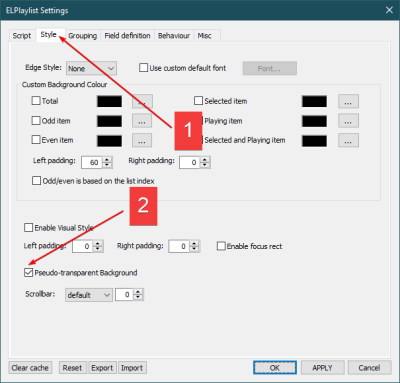Switch to the Grouping tab
Viewport: 400px width, 383px height.
[82, 36]
